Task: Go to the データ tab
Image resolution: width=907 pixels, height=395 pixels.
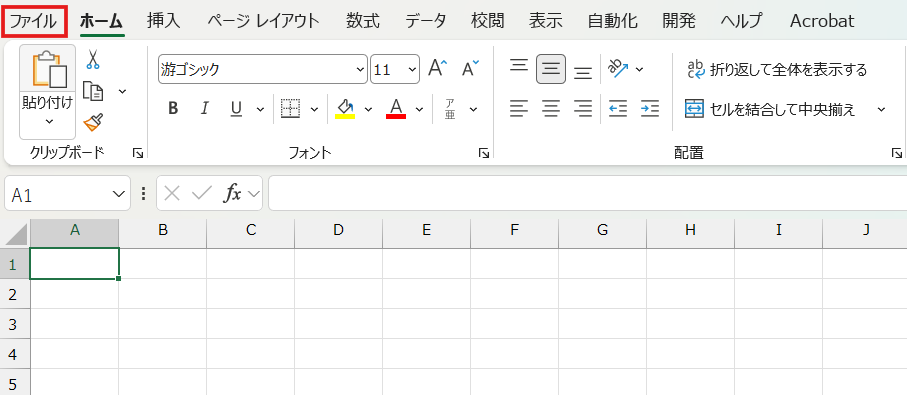Action: click(x=426, y=21)
